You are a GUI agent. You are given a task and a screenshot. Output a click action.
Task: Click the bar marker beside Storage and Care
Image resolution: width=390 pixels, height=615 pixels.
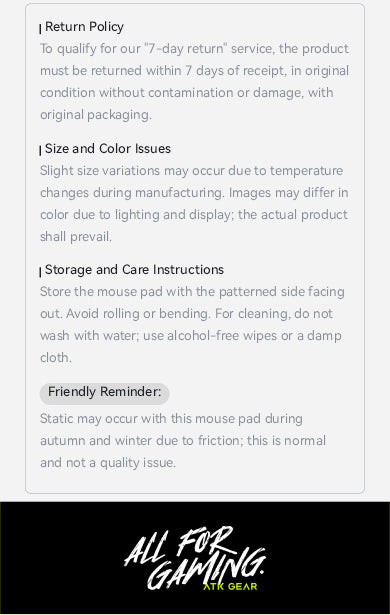click(40, 272)
